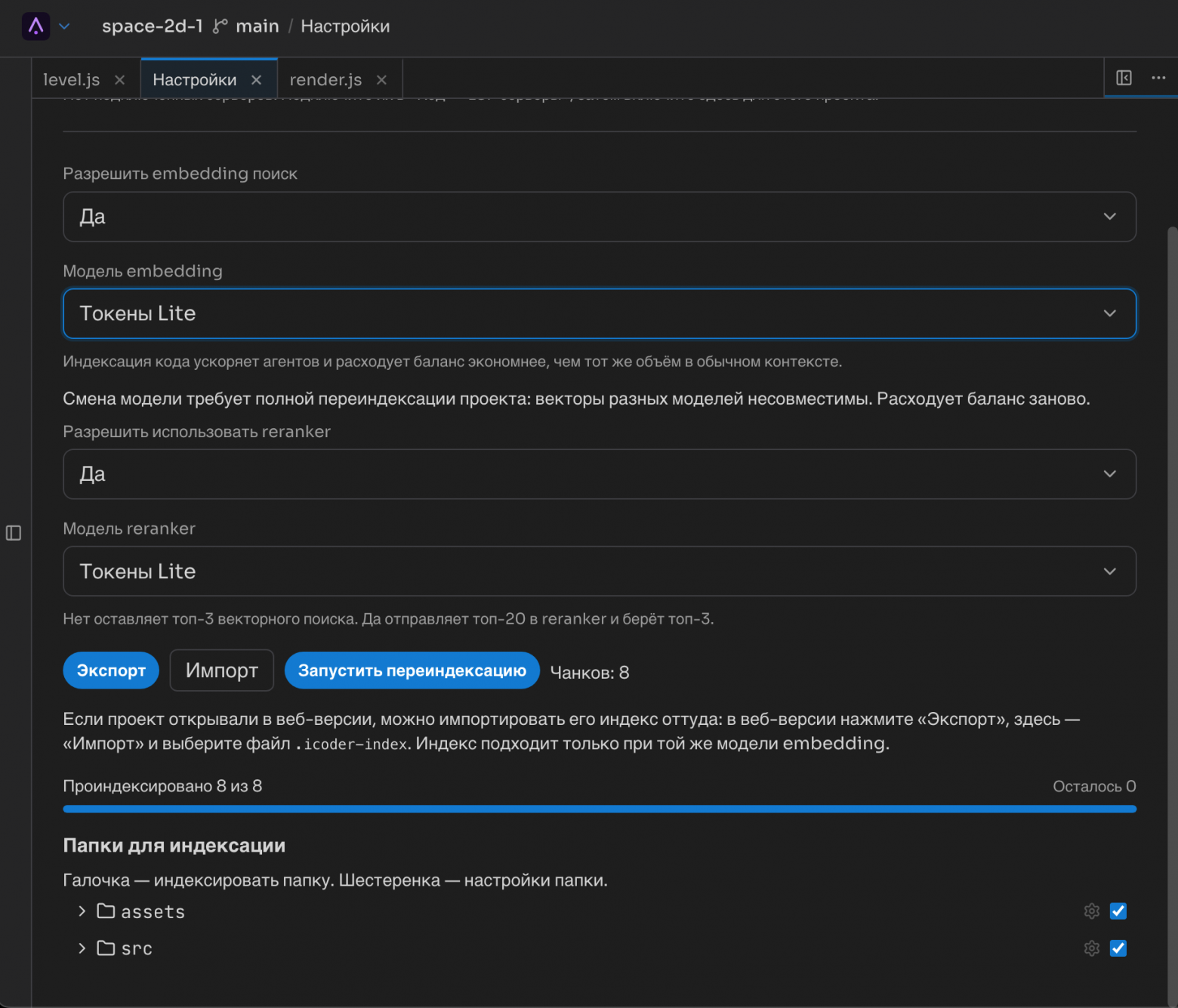The width and height of the screenshot is (1178, 1008).
Task: Open settings gear for assets folder
Action: click(x=1091, y=911)
